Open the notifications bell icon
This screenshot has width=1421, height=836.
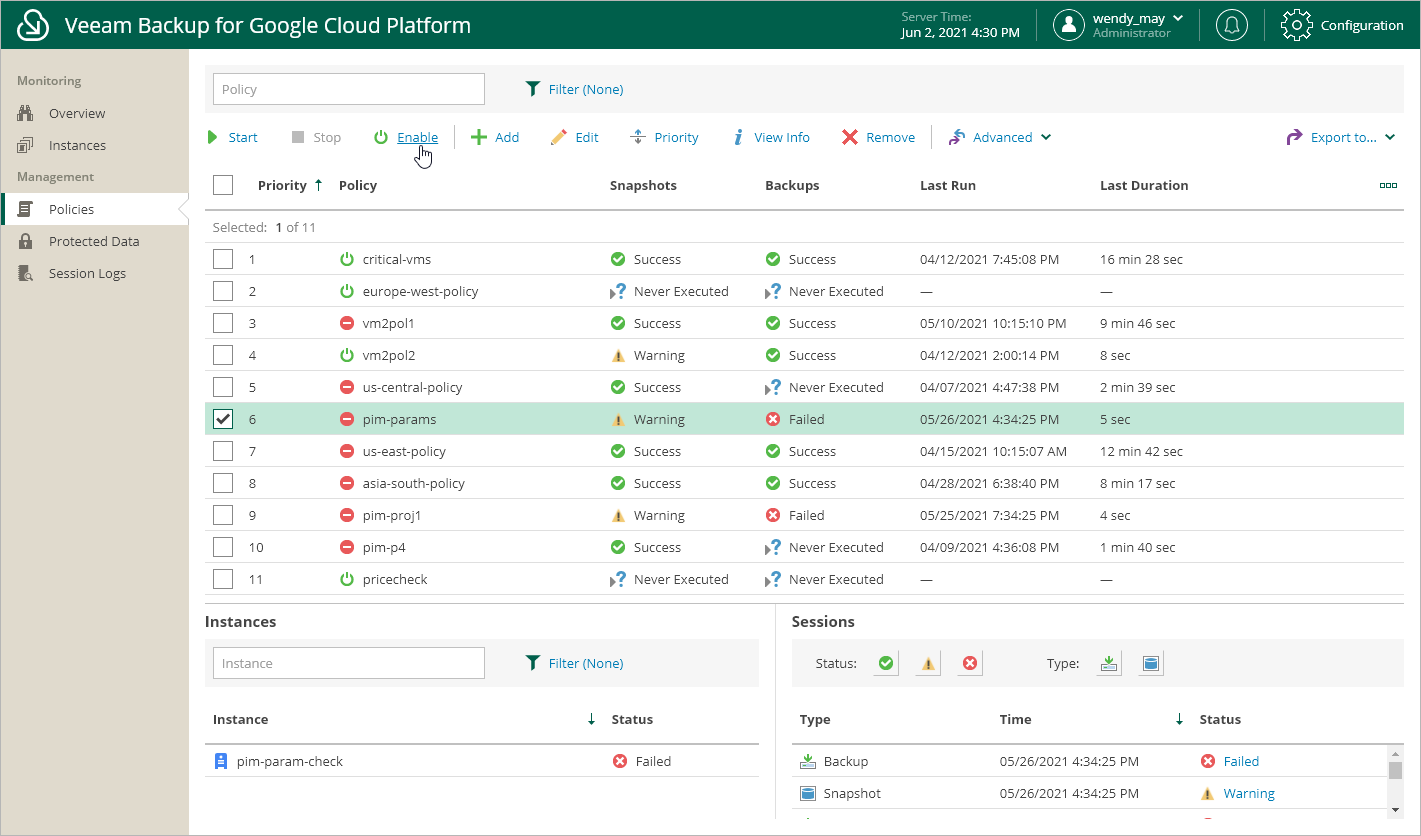(x=1231, y=25)
